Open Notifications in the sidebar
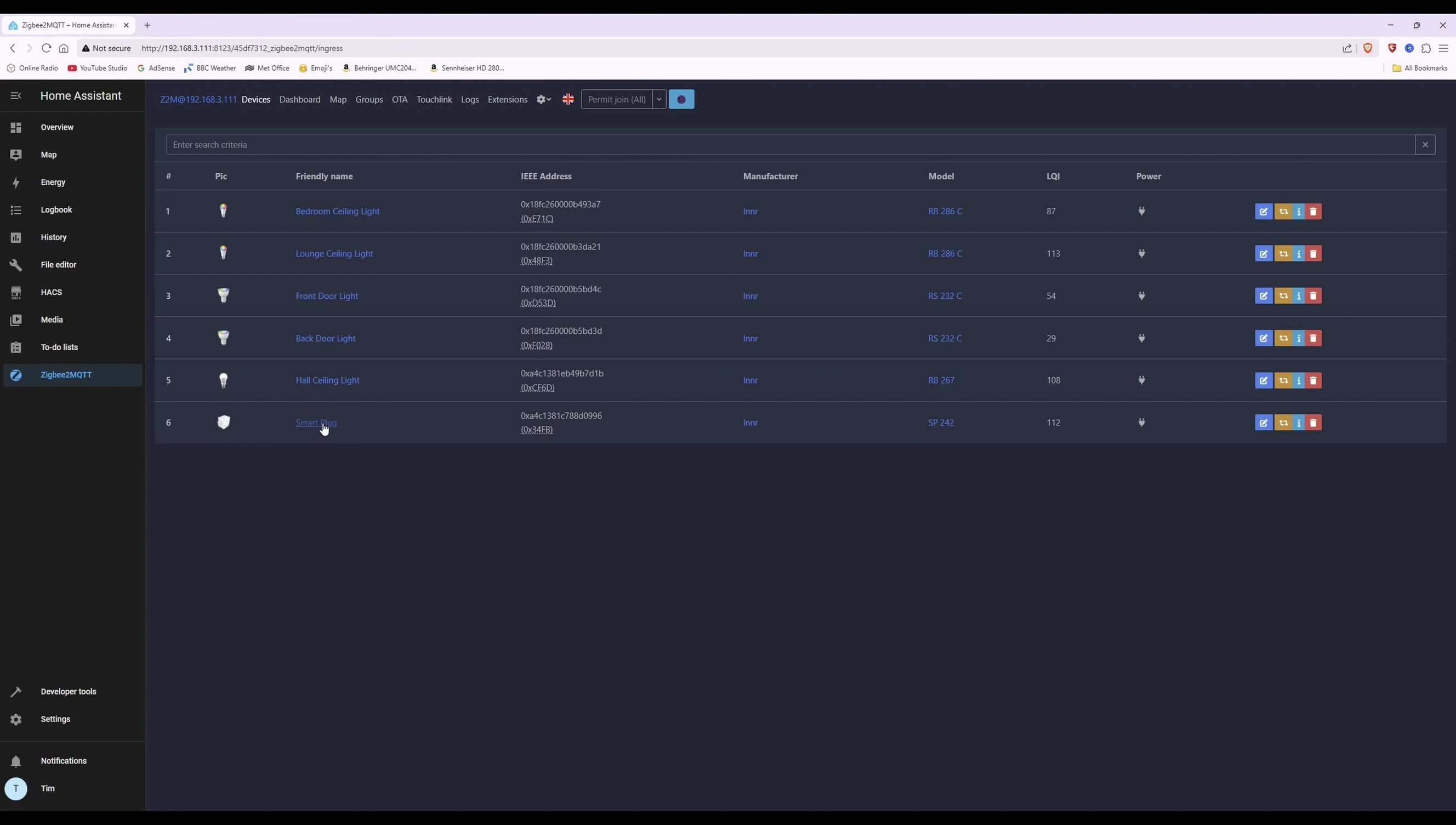The height and width of the screenshot is (825, 1456). pos(72,761)
